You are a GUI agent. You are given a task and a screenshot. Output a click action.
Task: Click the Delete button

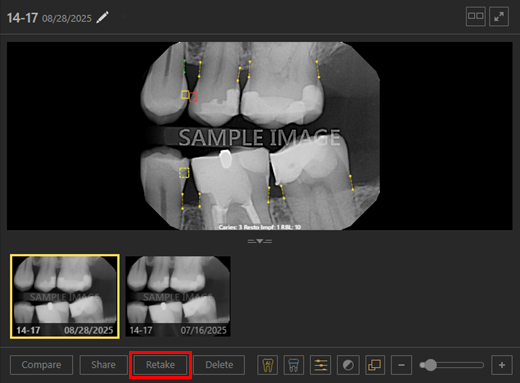coord(219,365)
